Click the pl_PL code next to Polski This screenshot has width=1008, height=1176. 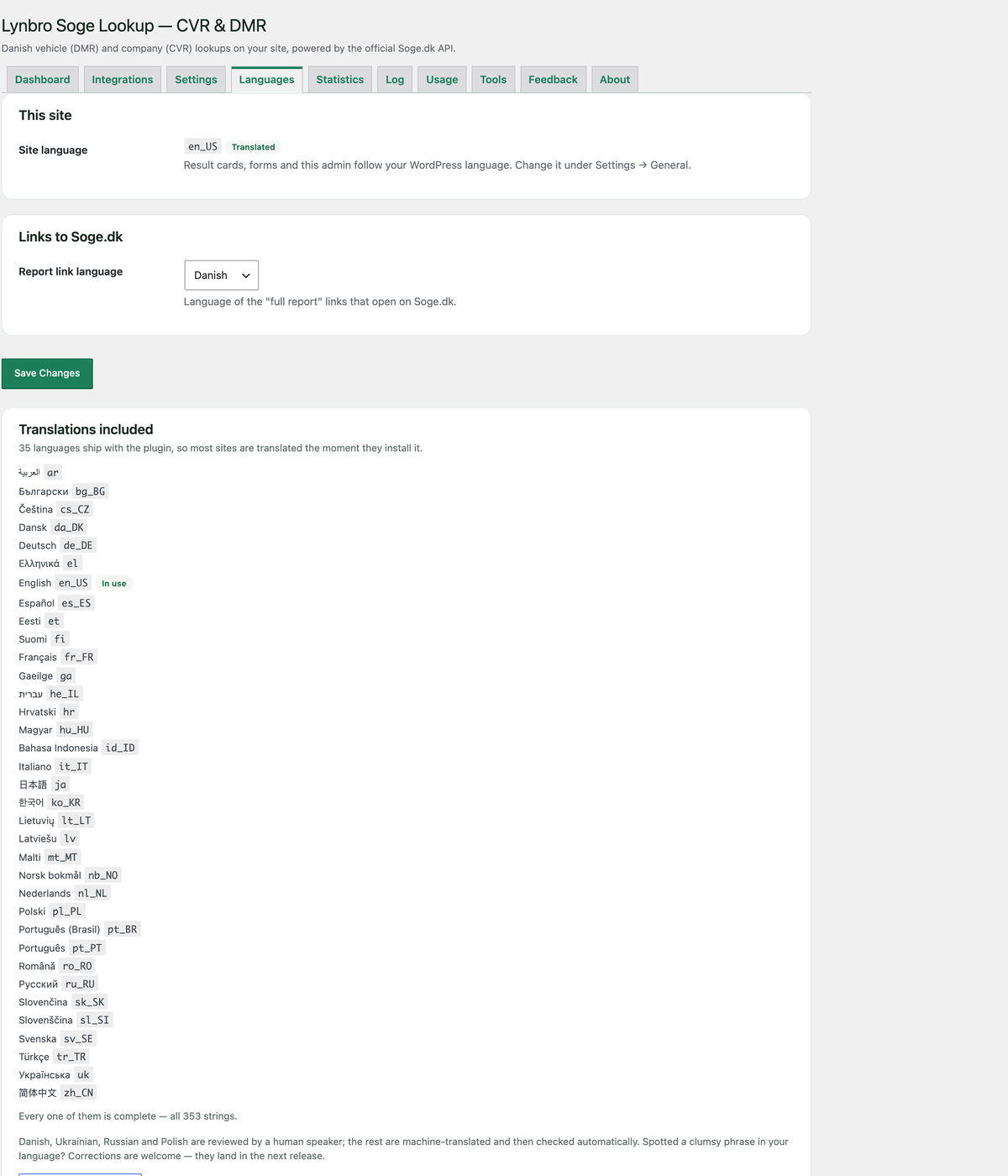(67, 911)
